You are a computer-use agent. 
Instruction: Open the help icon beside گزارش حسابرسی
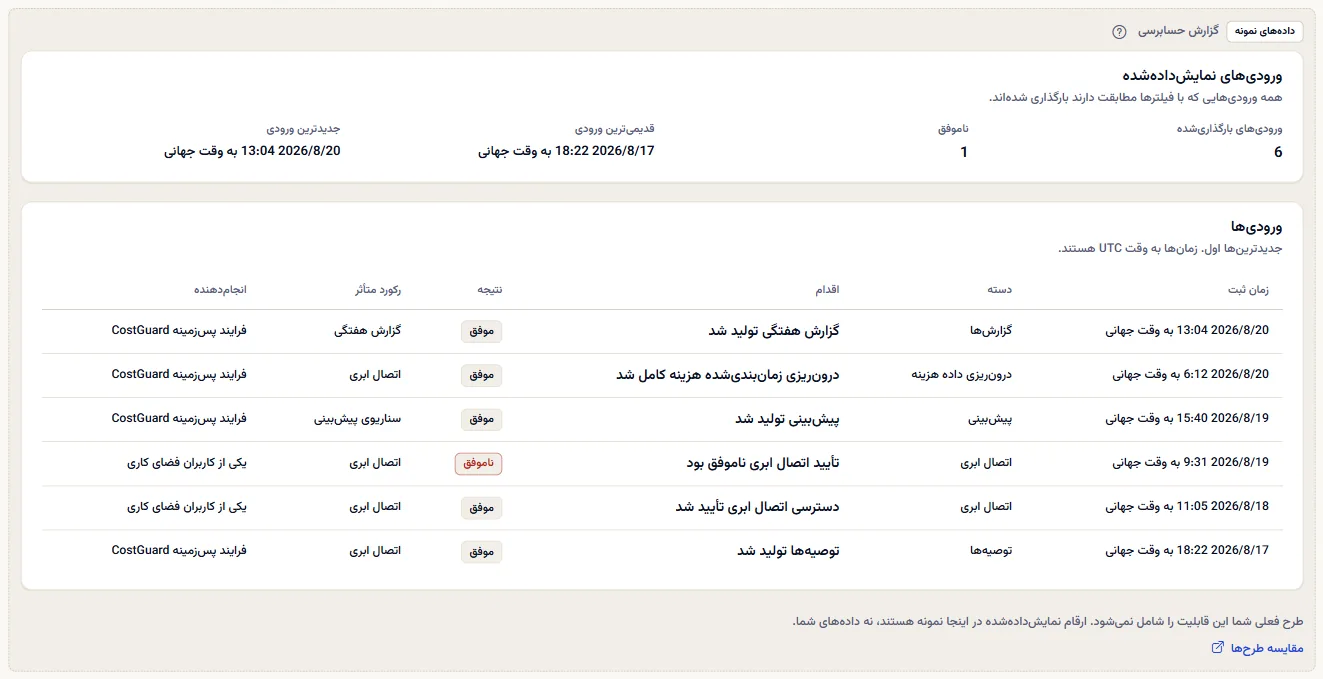[x=1119, y=31]
